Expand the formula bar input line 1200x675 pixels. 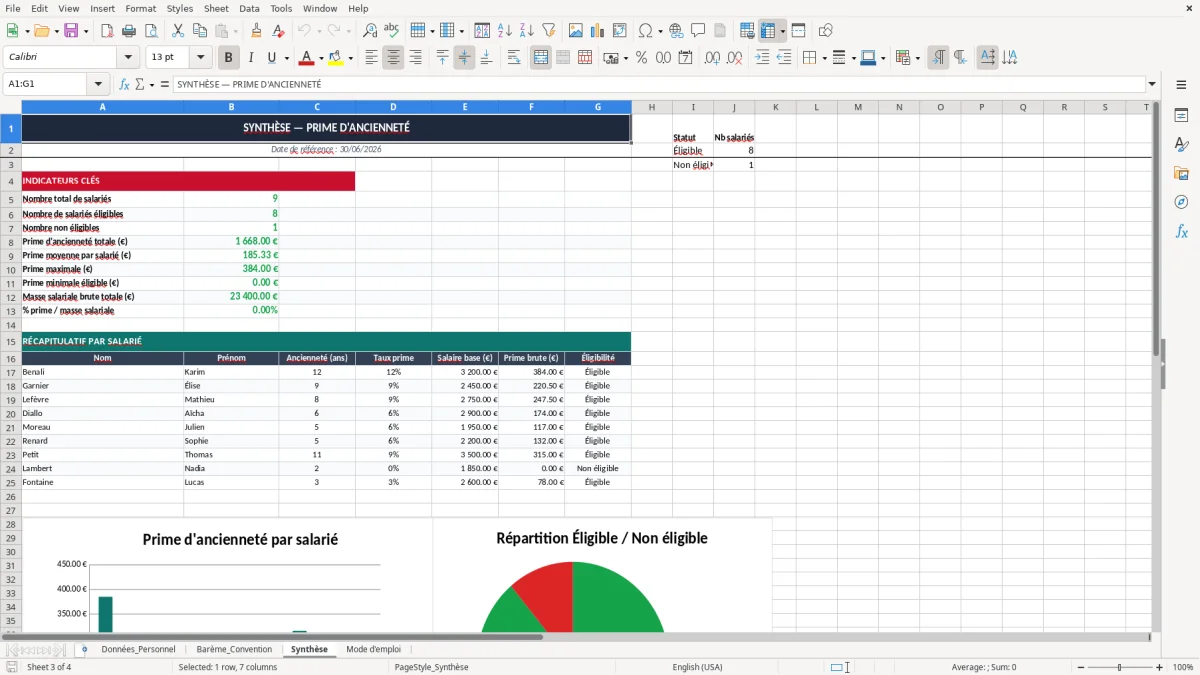[x=1152, y=85]
